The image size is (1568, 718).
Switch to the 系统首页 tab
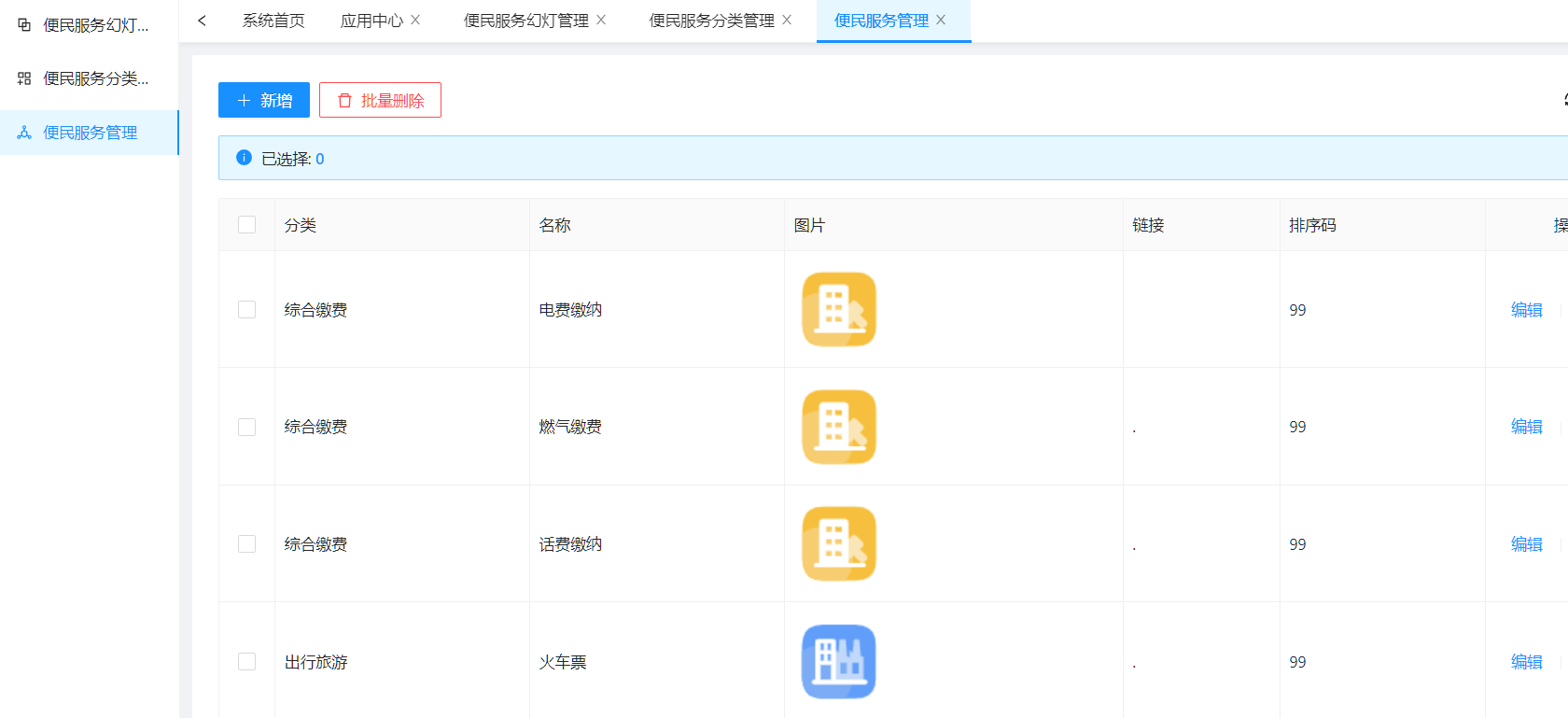point(273,21)
